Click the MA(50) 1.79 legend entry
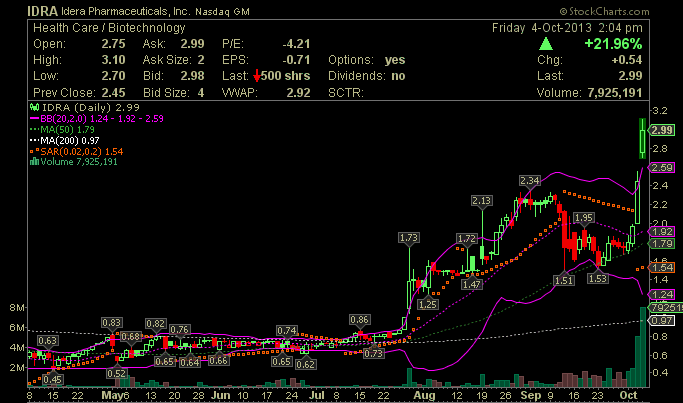The image size is (683, 403). point(62,129)
